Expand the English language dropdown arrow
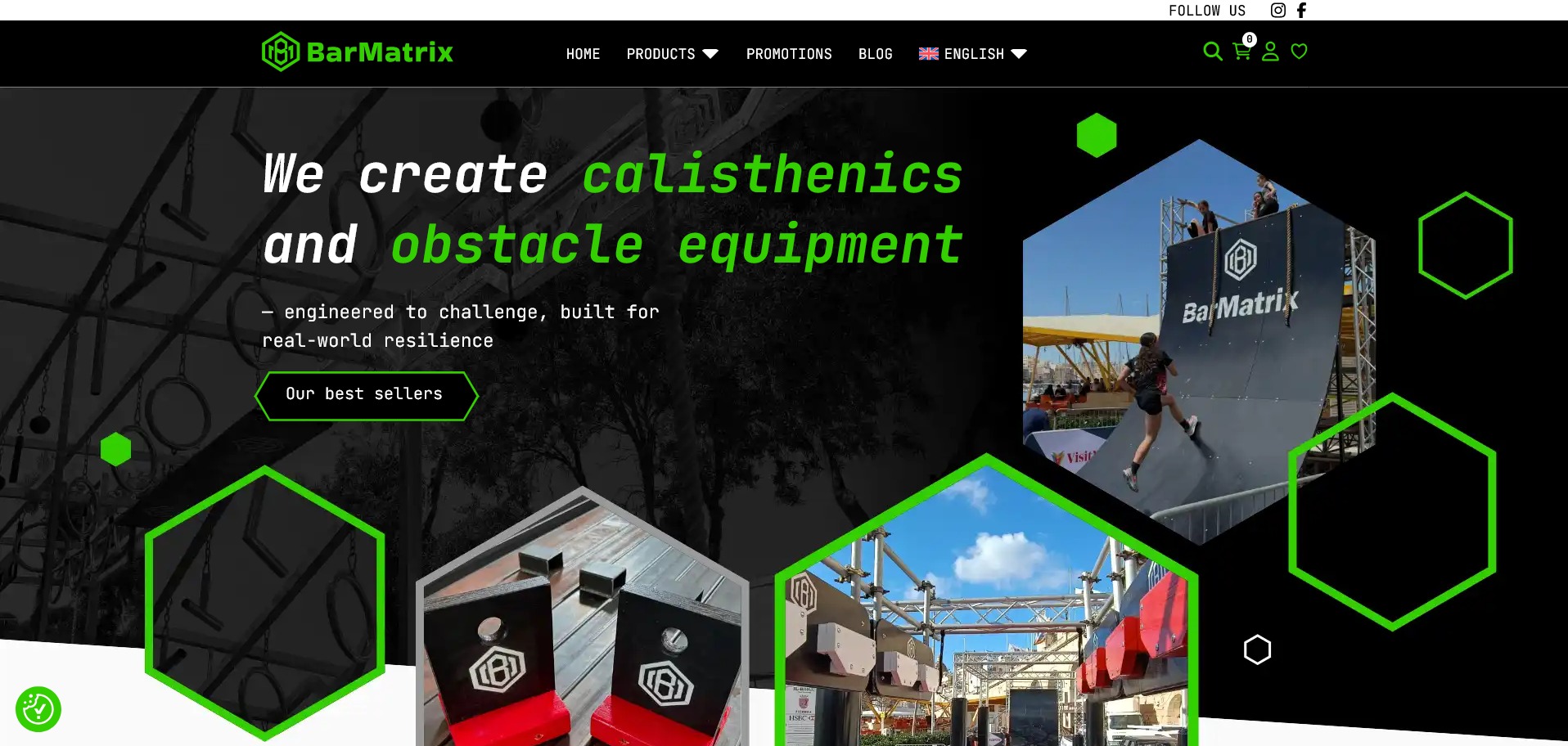Screen dimensions: 1568x746 tap(1019, 54)
